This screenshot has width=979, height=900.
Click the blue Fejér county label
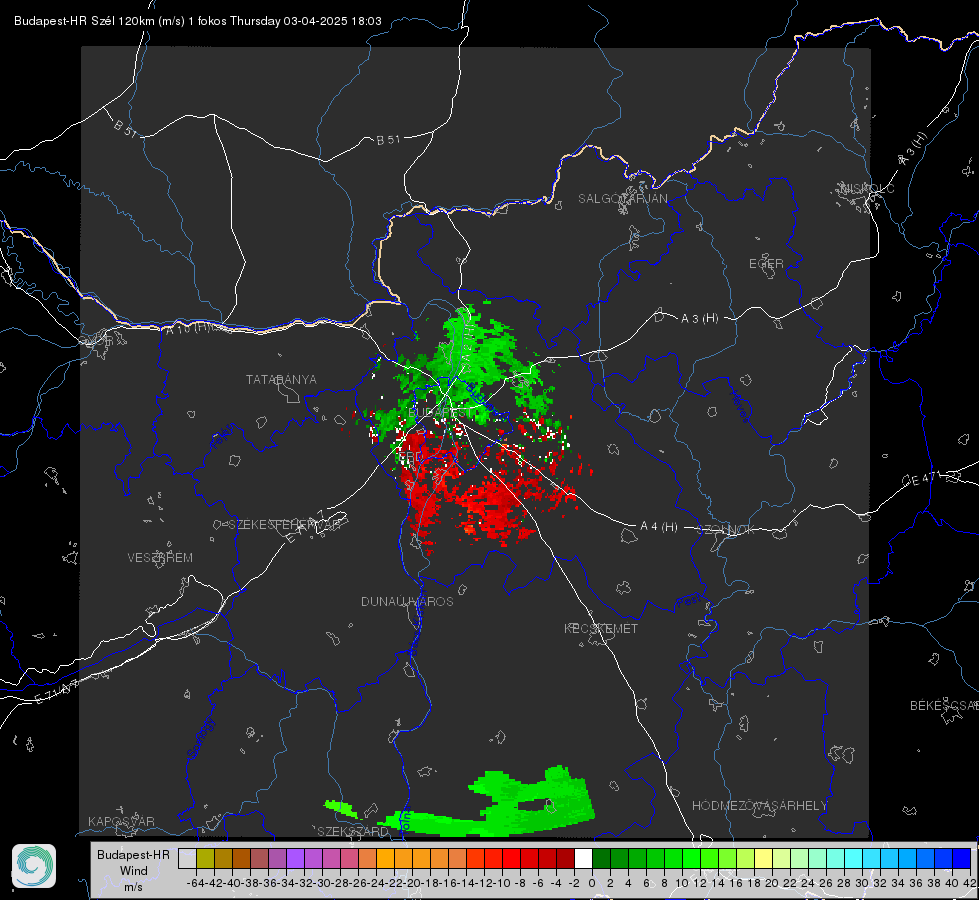[224, 436]
